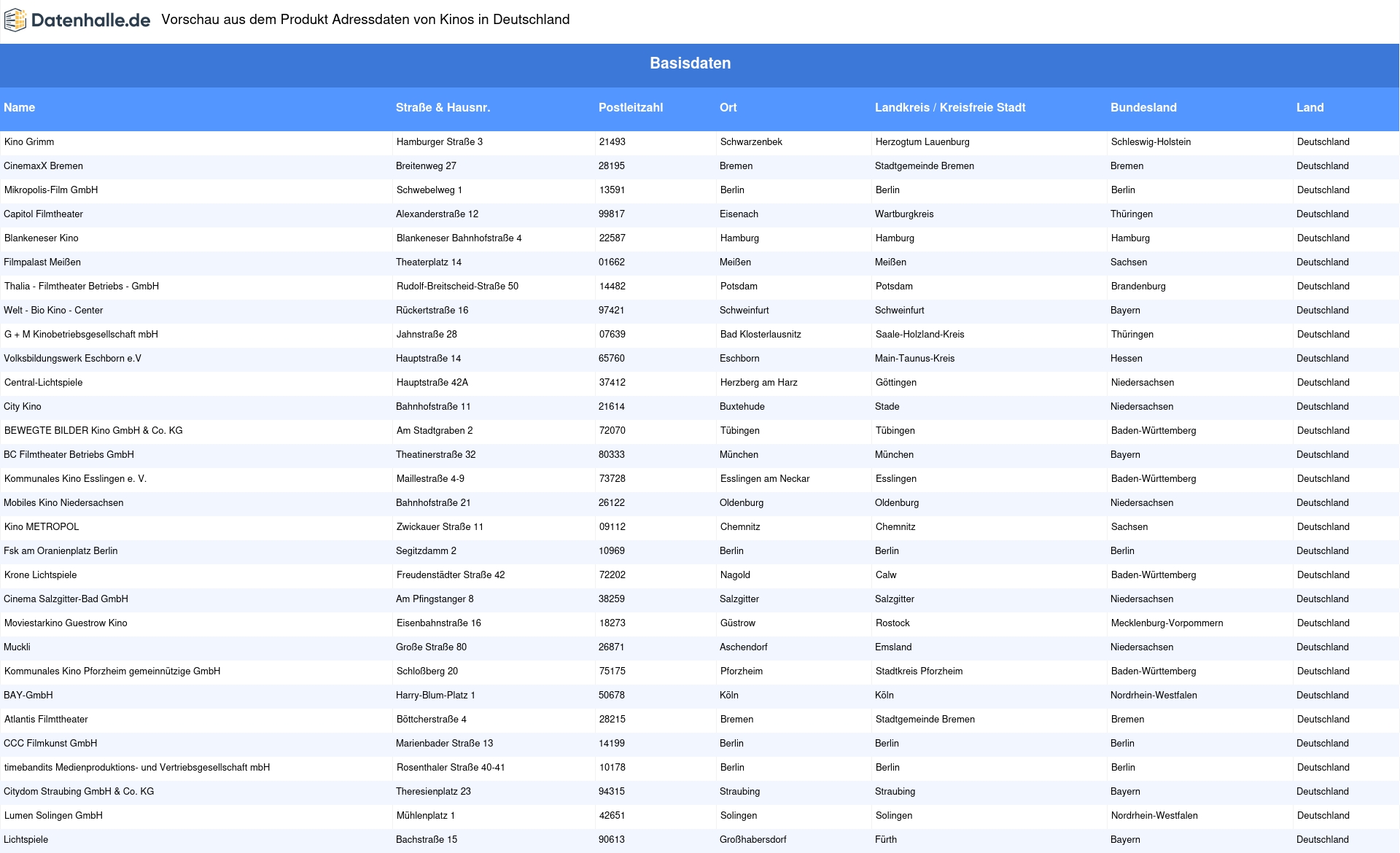Select Capitol Filmtheater entry

pos(43,214)
